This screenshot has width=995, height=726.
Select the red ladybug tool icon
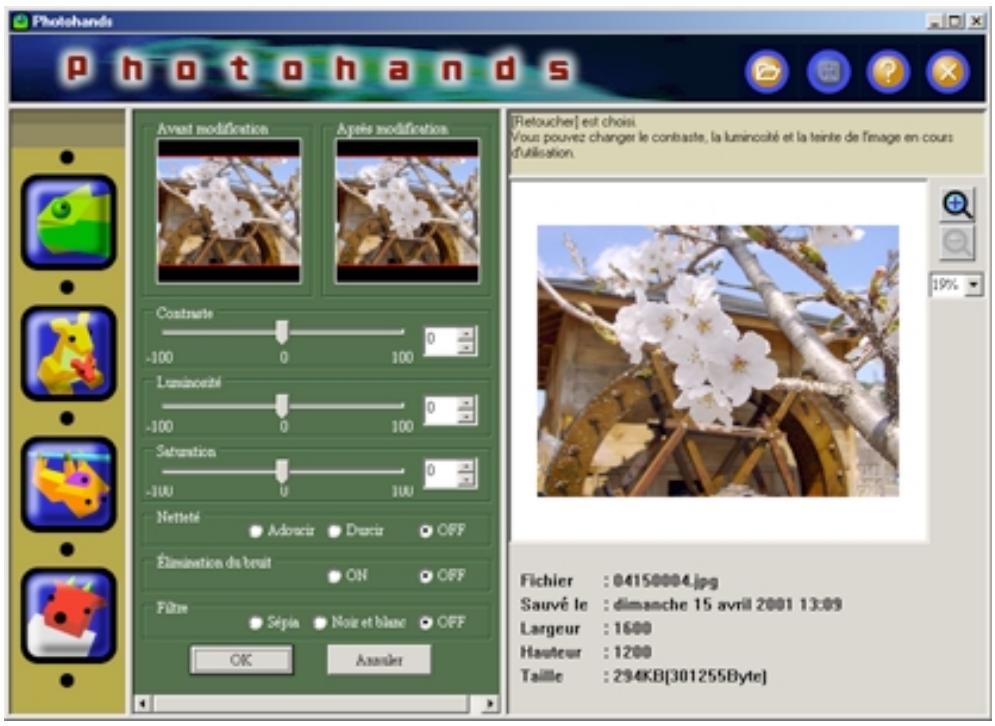(69, 615)
